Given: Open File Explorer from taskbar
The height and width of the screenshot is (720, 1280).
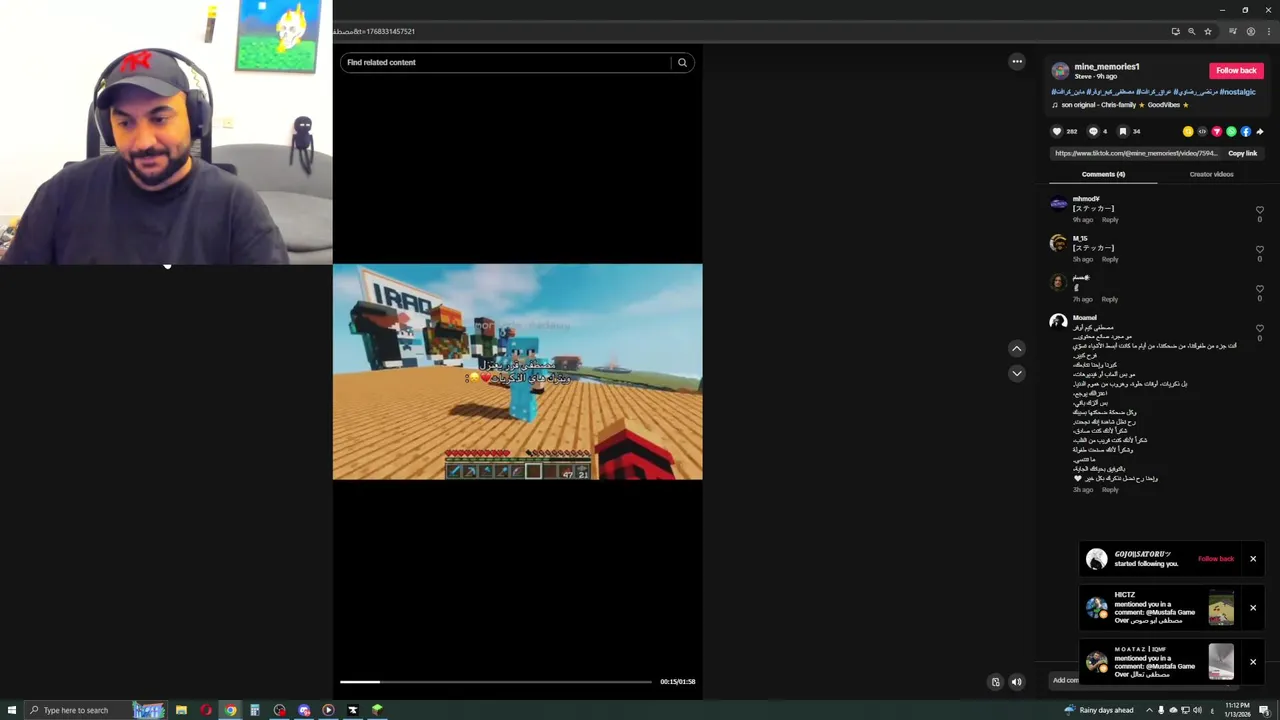Looking at the screenshot, I should point(181,710).
